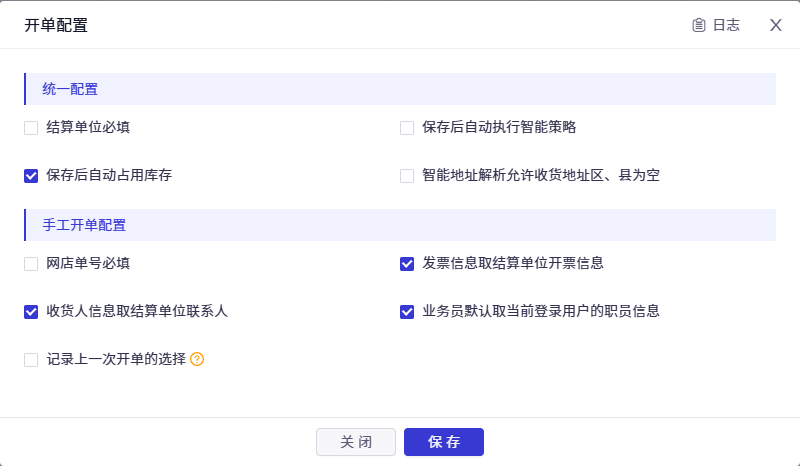Viewport: 800px width, 466px height.
Task: Uncheck 保存后自动占用库存 checkbox
Action: pos(31,176)
